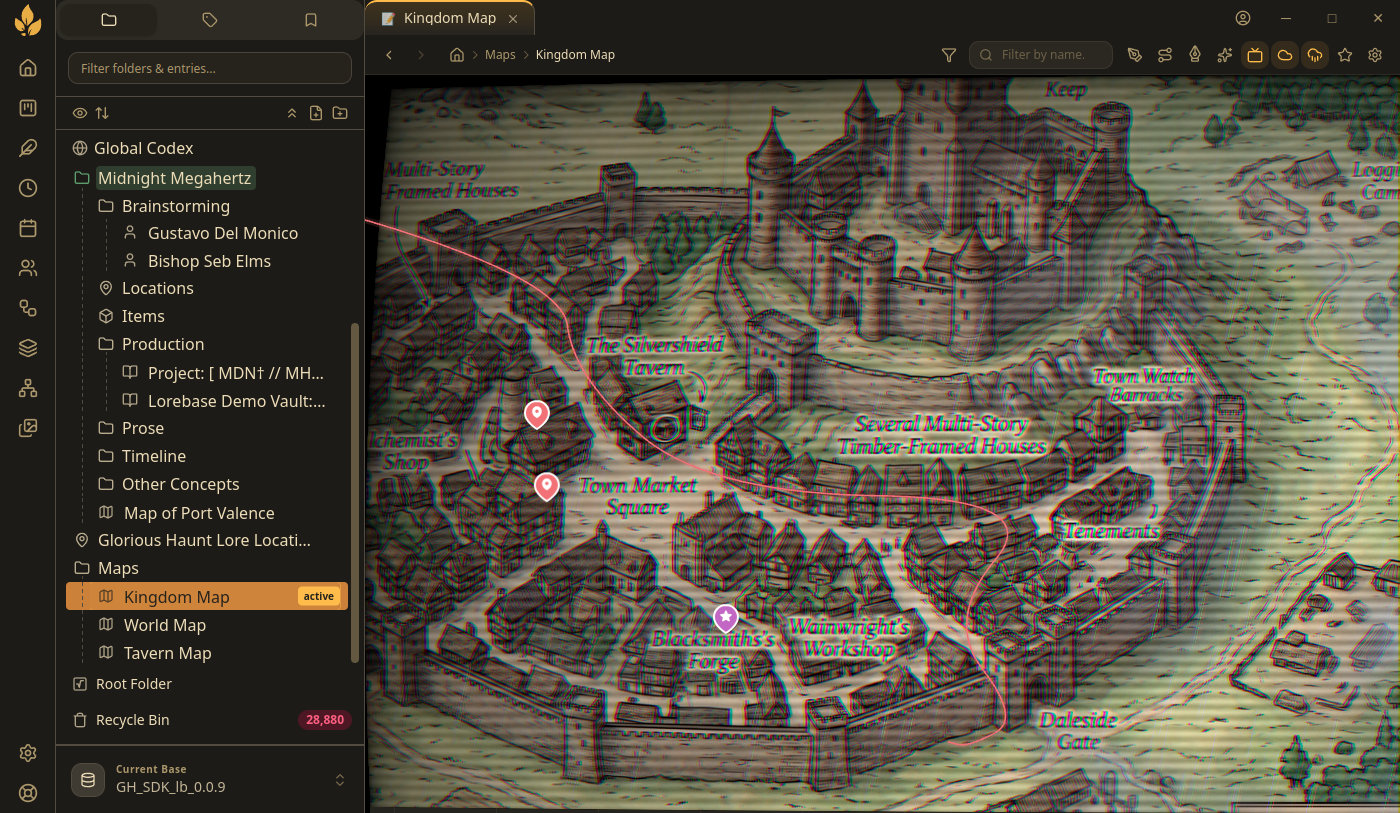Select the pen draw tool in map toolbar

point(1134,55)
